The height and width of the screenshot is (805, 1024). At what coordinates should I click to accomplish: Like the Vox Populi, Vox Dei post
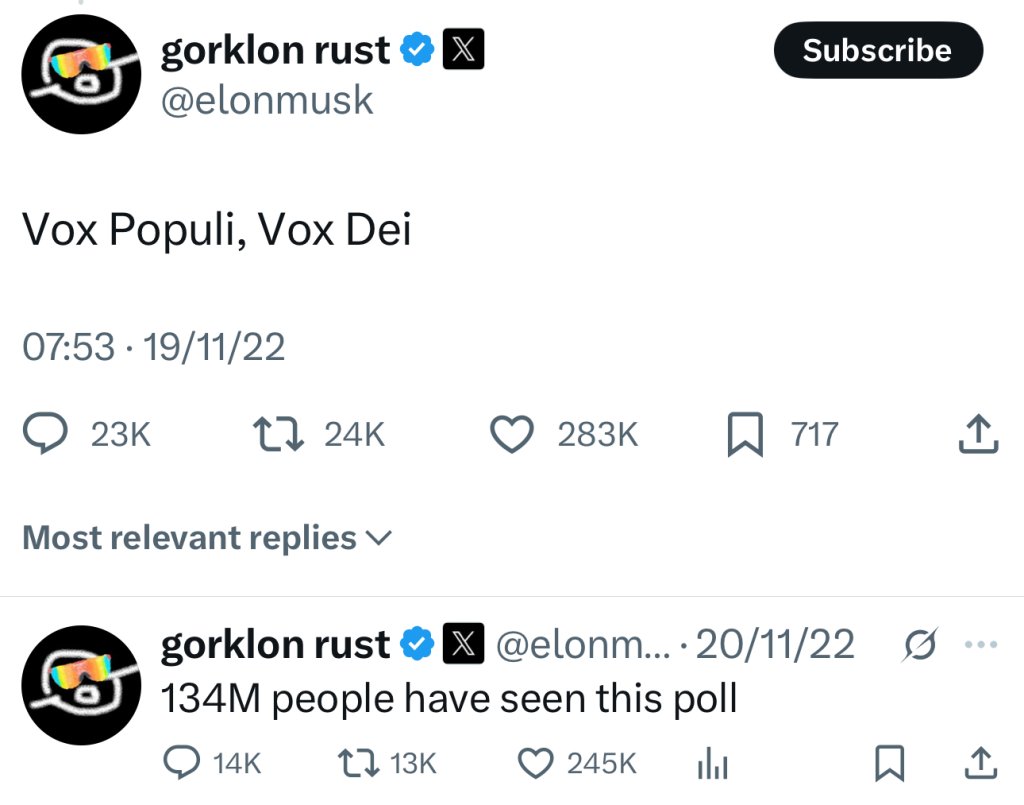(512, 435)
